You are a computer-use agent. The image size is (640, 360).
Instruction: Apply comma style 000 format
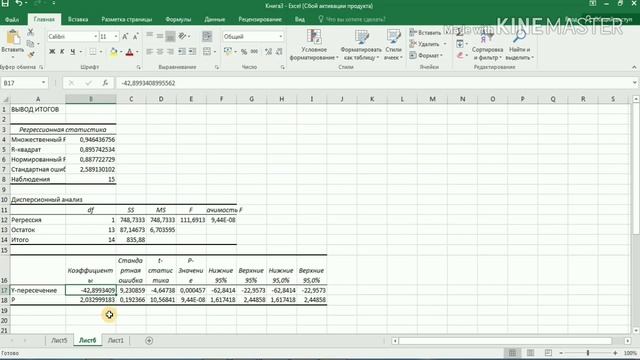pos(254,52)
